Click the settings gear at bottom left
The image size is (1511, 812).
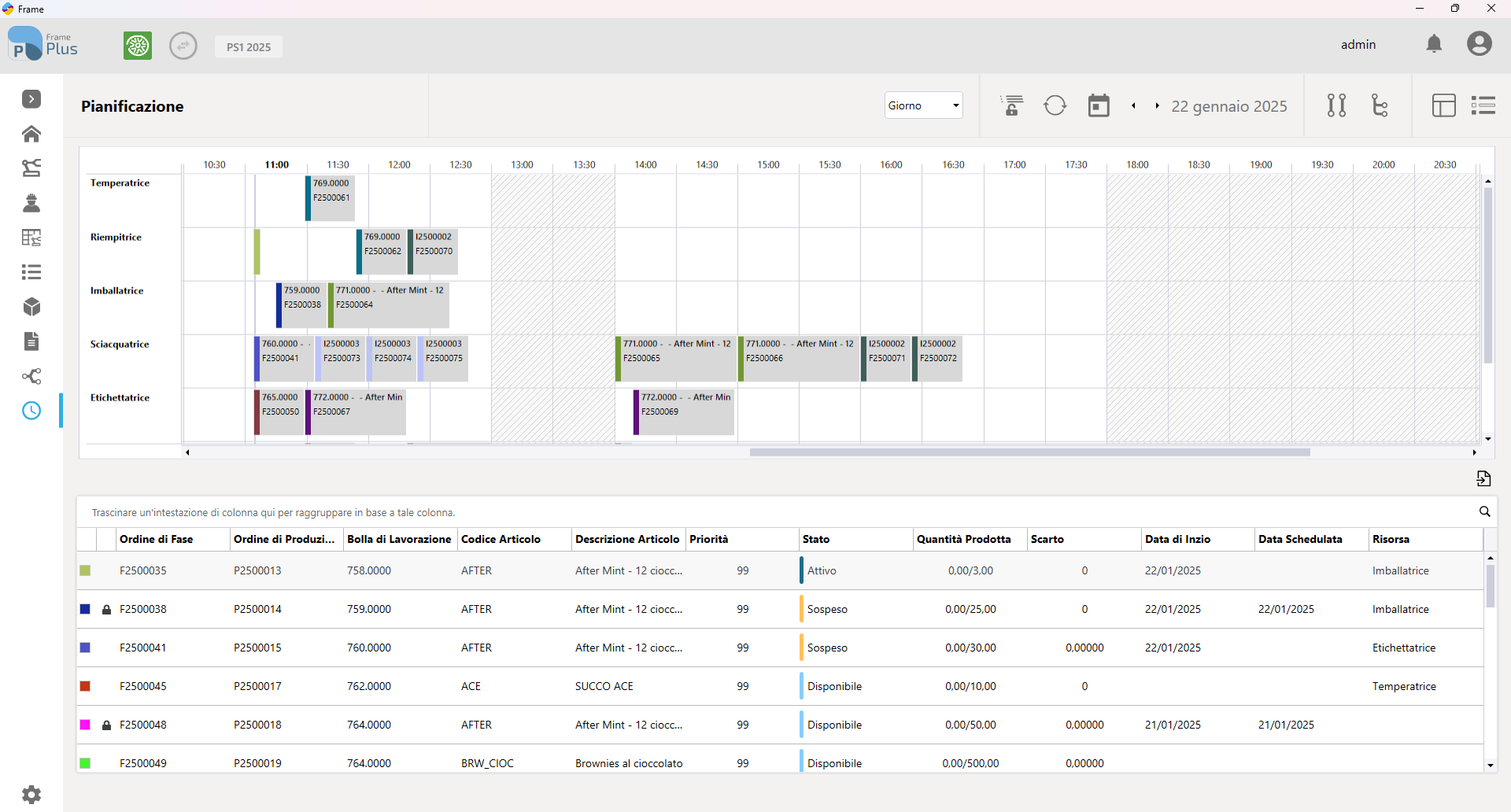(x=31, y=795)
